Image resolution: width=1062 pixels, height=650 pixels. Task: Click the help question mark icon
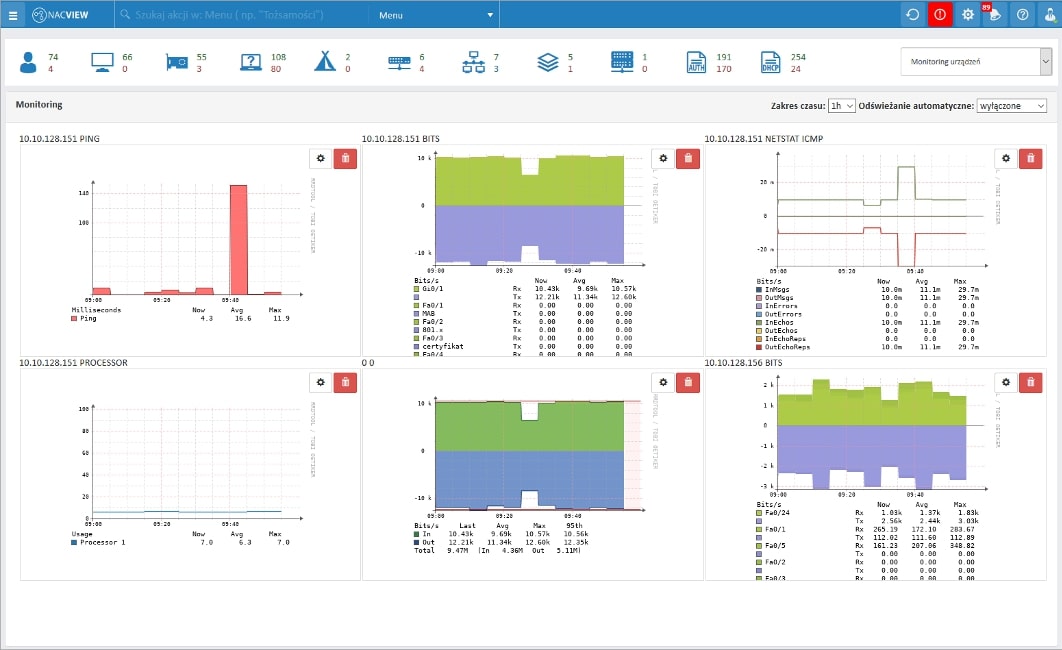point(1022,15)
